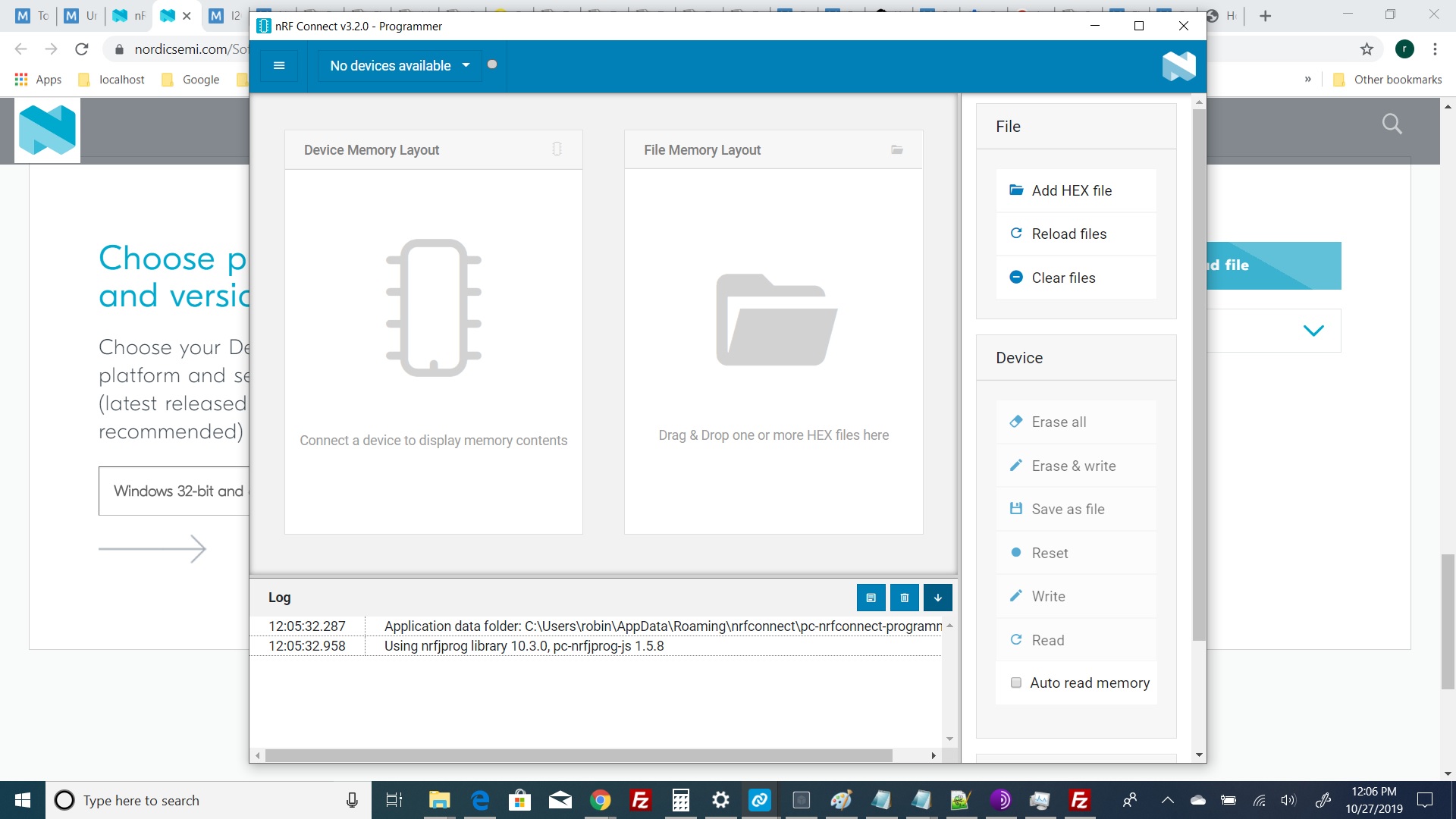Switch to the 'I2' Chrome tab

[x=225, y=16]
